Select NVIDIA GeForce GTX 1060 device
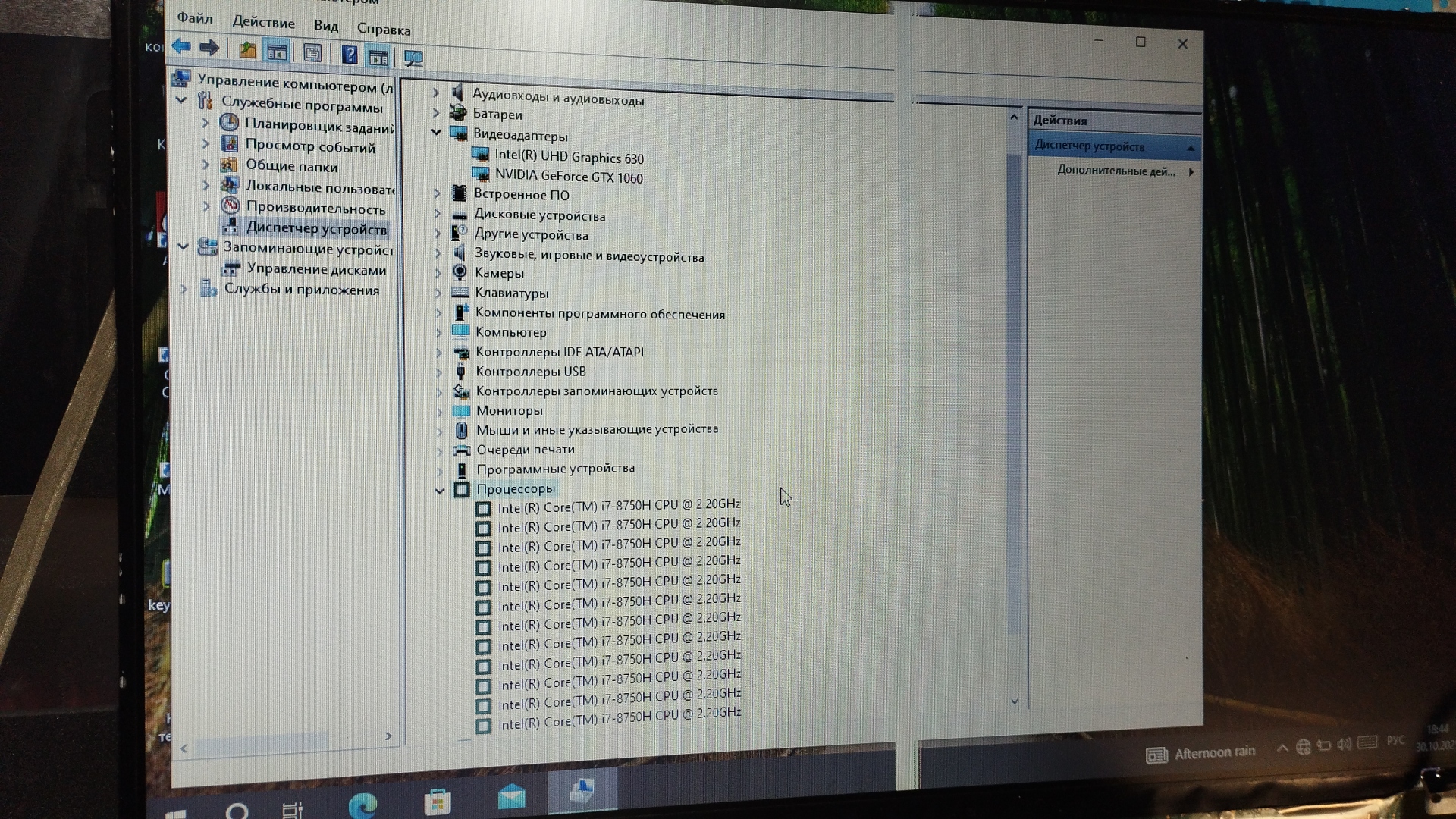 pyautogui.click(x=568, y=177)
